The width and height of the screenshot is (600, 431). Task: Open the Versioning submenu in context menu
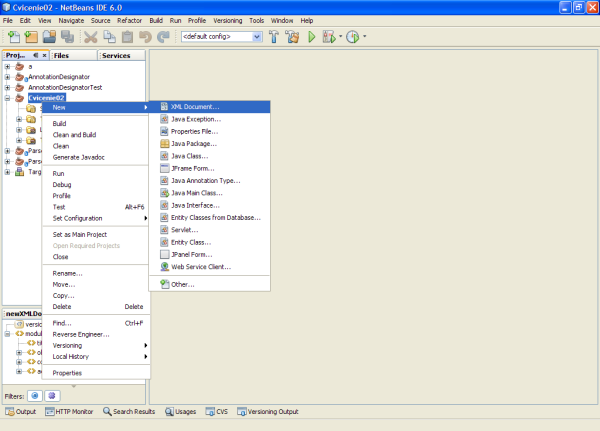pyautogui.click(x=96, y=345)
